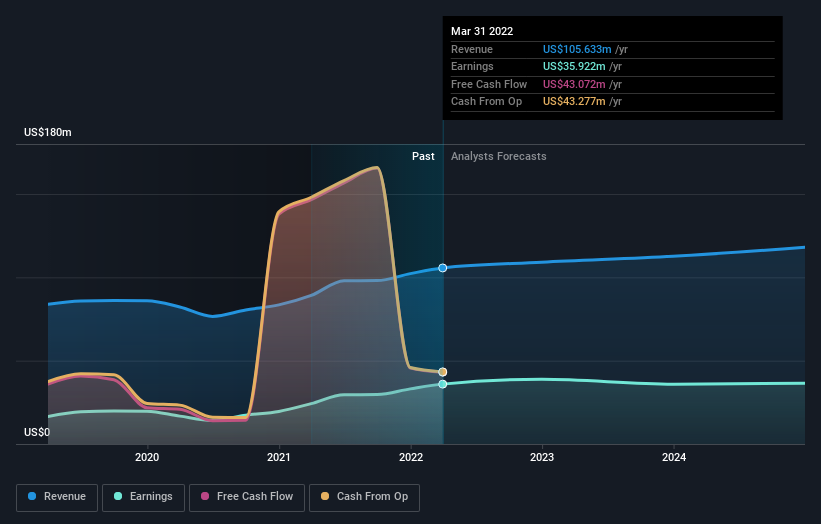
Task: Click the Cash From Op data point marker
Action: tap(442, 372)
